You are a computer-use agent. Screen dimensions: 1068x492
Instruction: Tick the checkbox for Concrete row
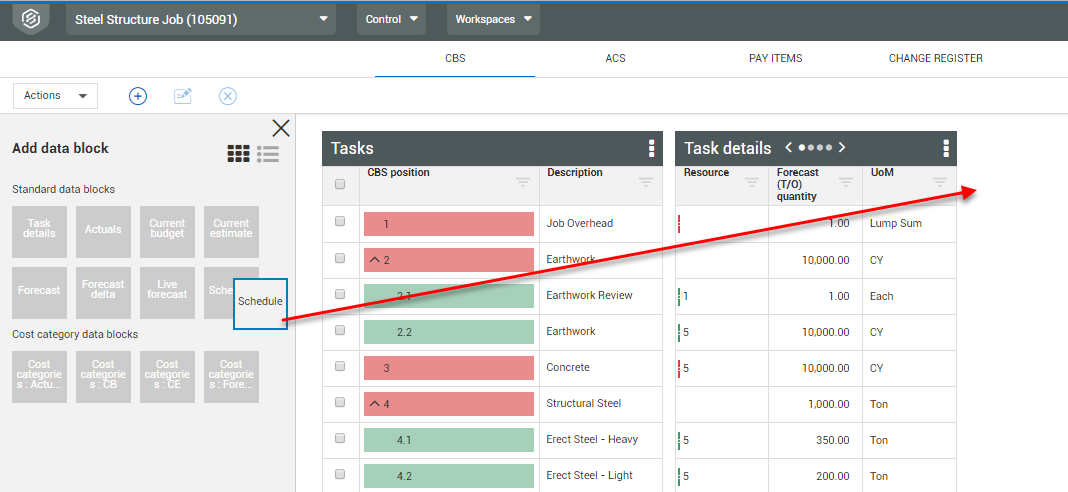point(340,367)
